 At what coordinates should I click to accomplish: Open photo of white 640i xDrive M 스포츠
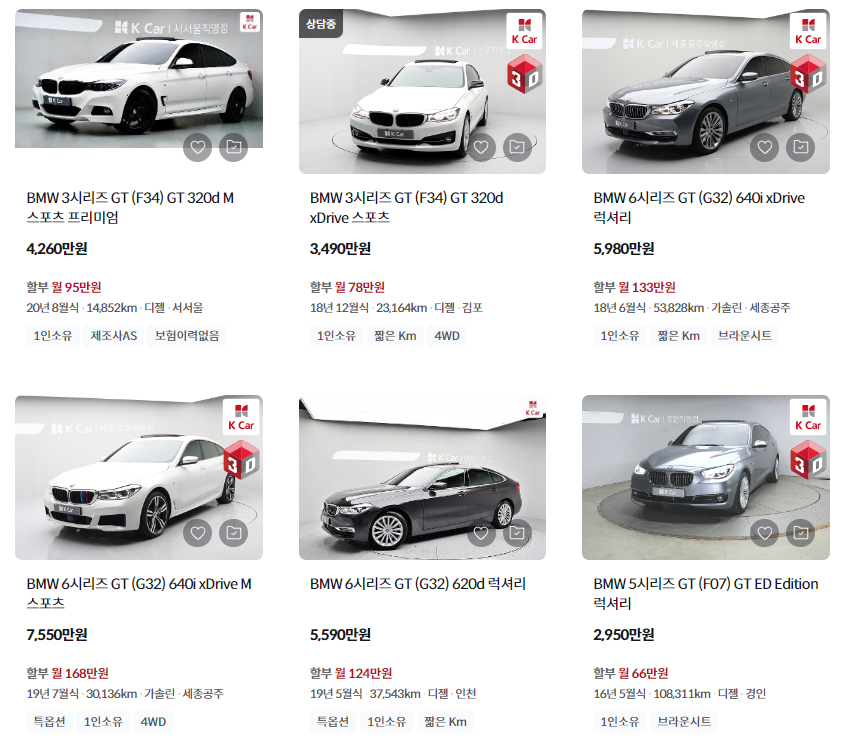click(139, 478)
